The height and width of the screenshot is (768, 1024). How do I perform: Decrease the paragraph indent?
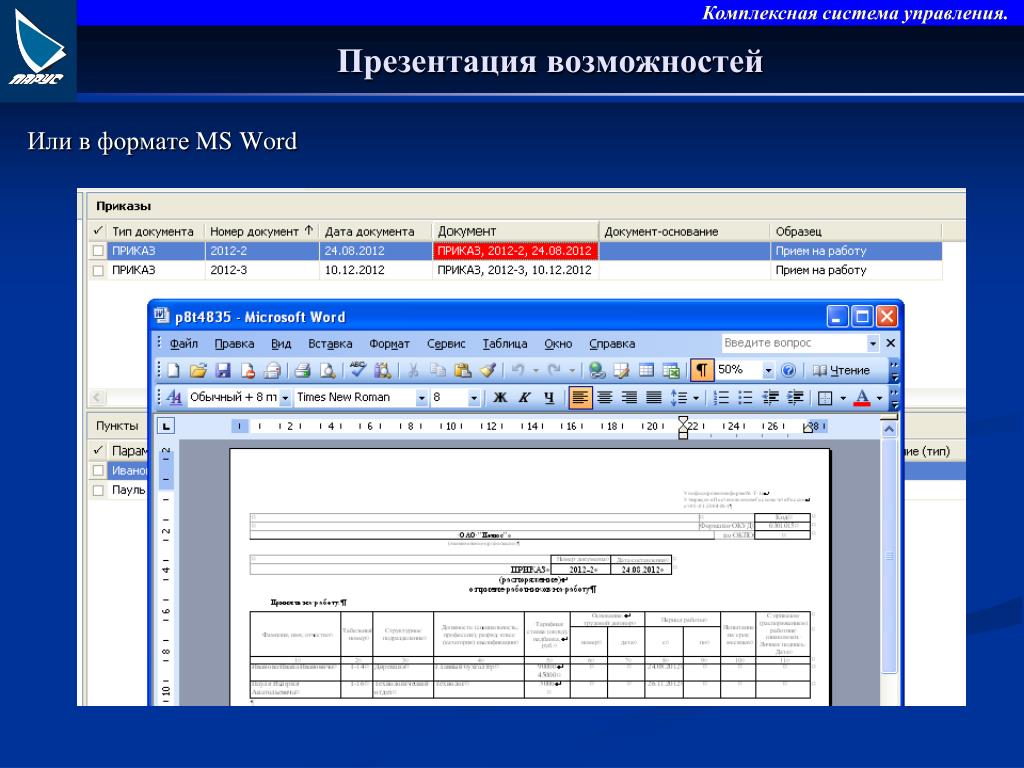[771, 397]
